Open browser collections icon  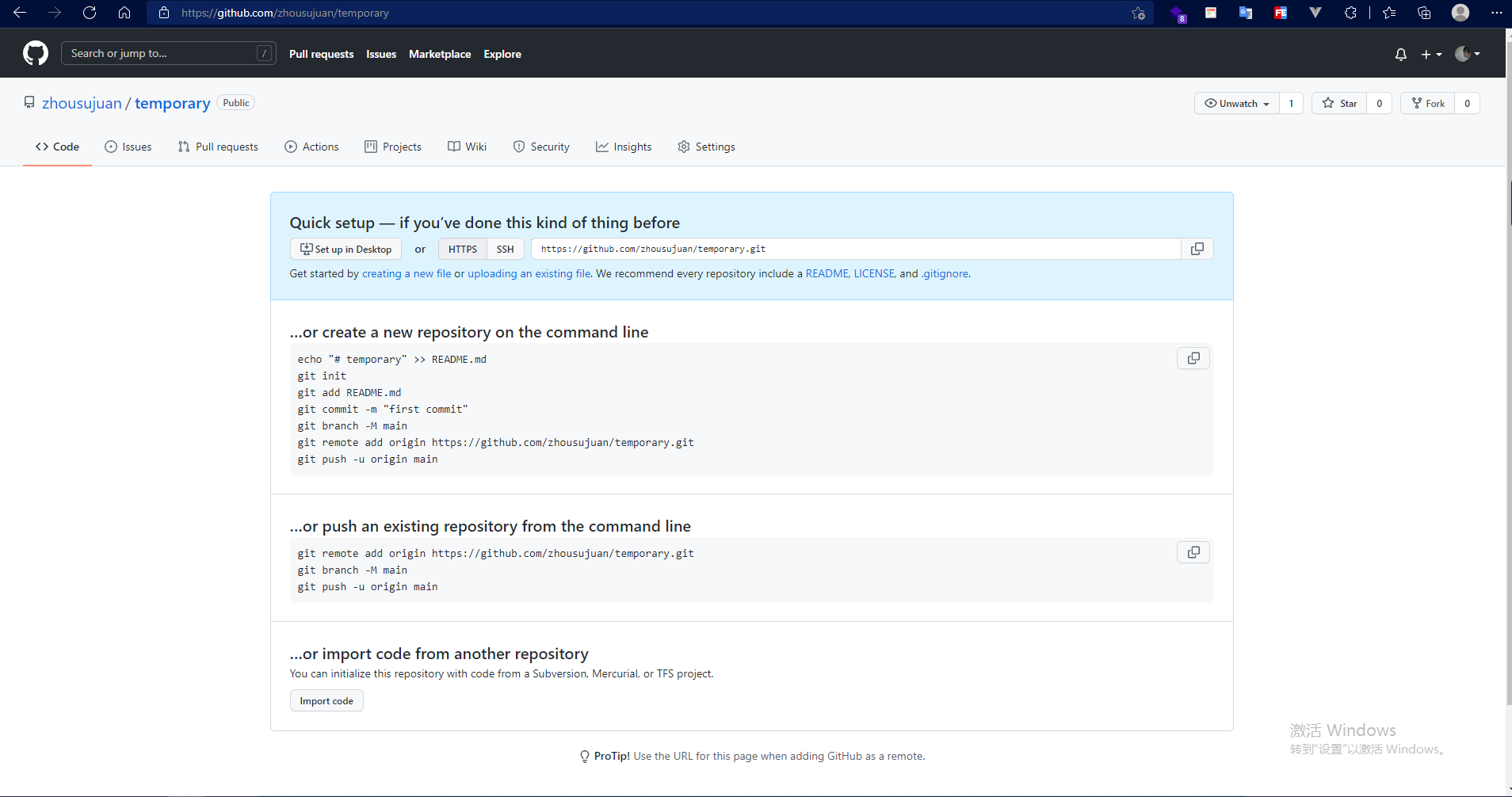1424,13
